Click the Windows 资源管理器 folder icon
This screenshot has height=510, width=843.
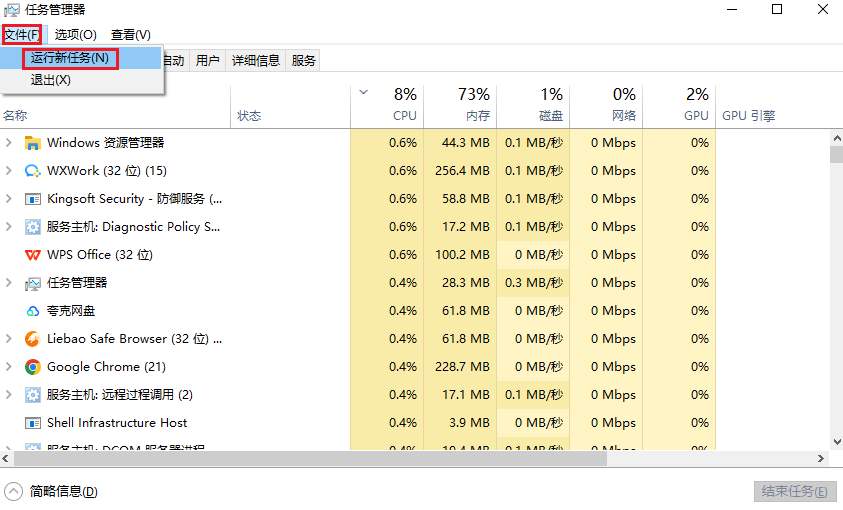coord(32,143)
